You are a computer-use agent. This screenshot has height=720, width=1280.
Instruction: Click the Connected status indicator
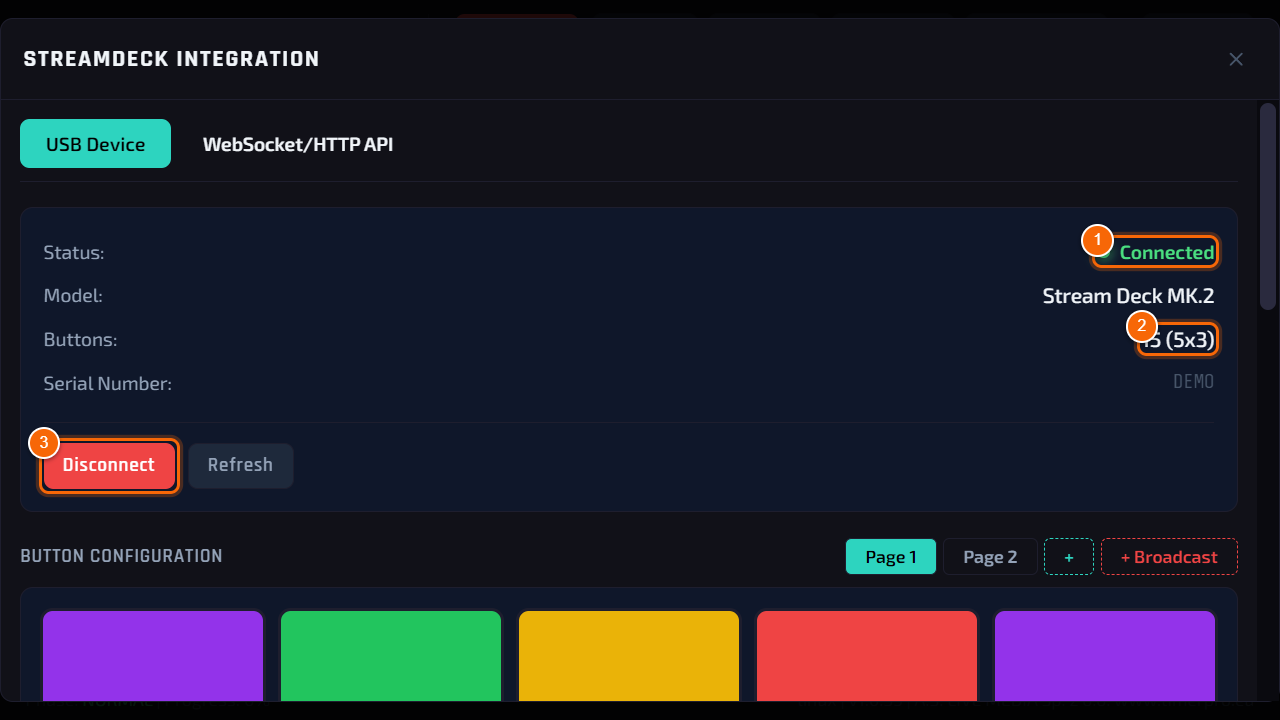pyautogui.click(x=1156, y=253)
